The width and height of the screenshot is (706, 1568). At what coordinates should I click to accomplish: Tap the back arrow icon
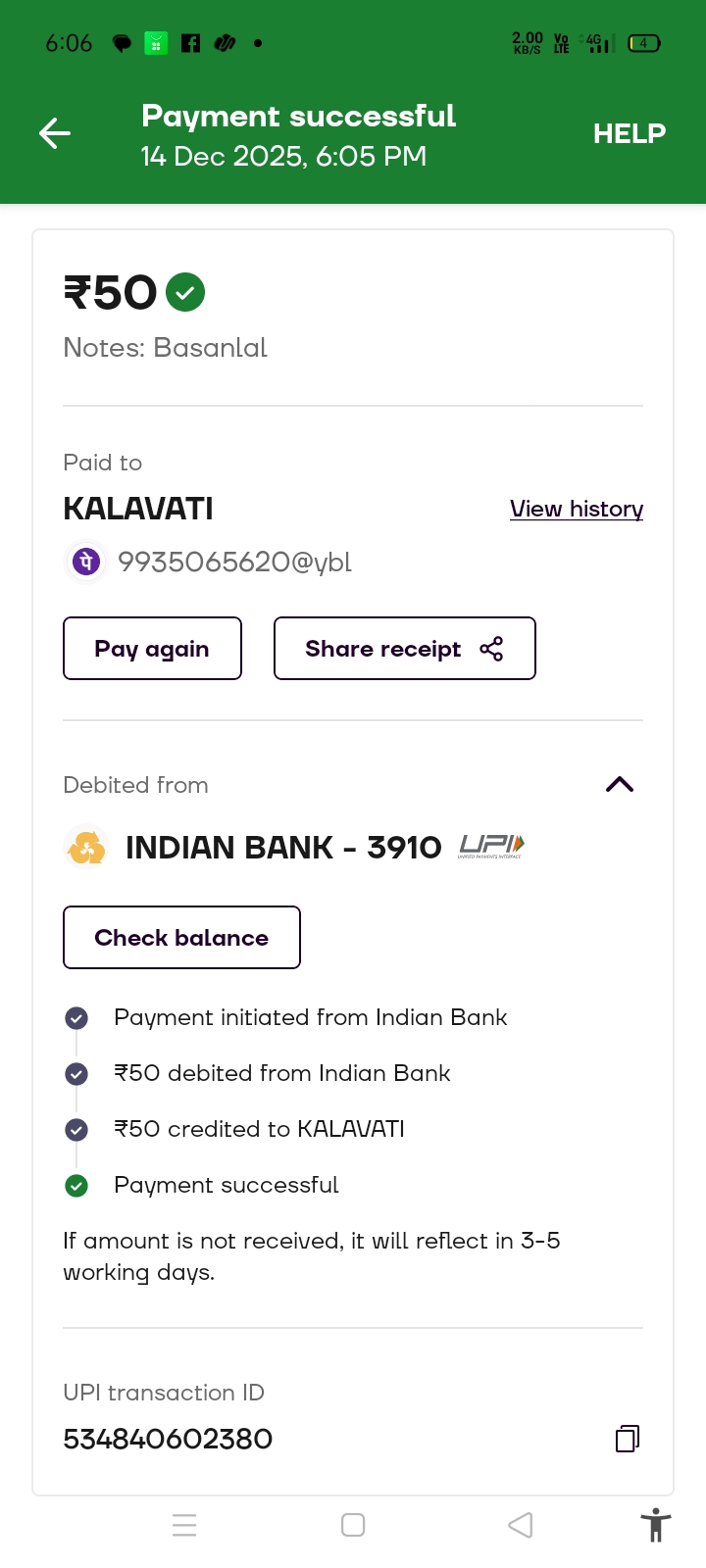click(55, 133)
